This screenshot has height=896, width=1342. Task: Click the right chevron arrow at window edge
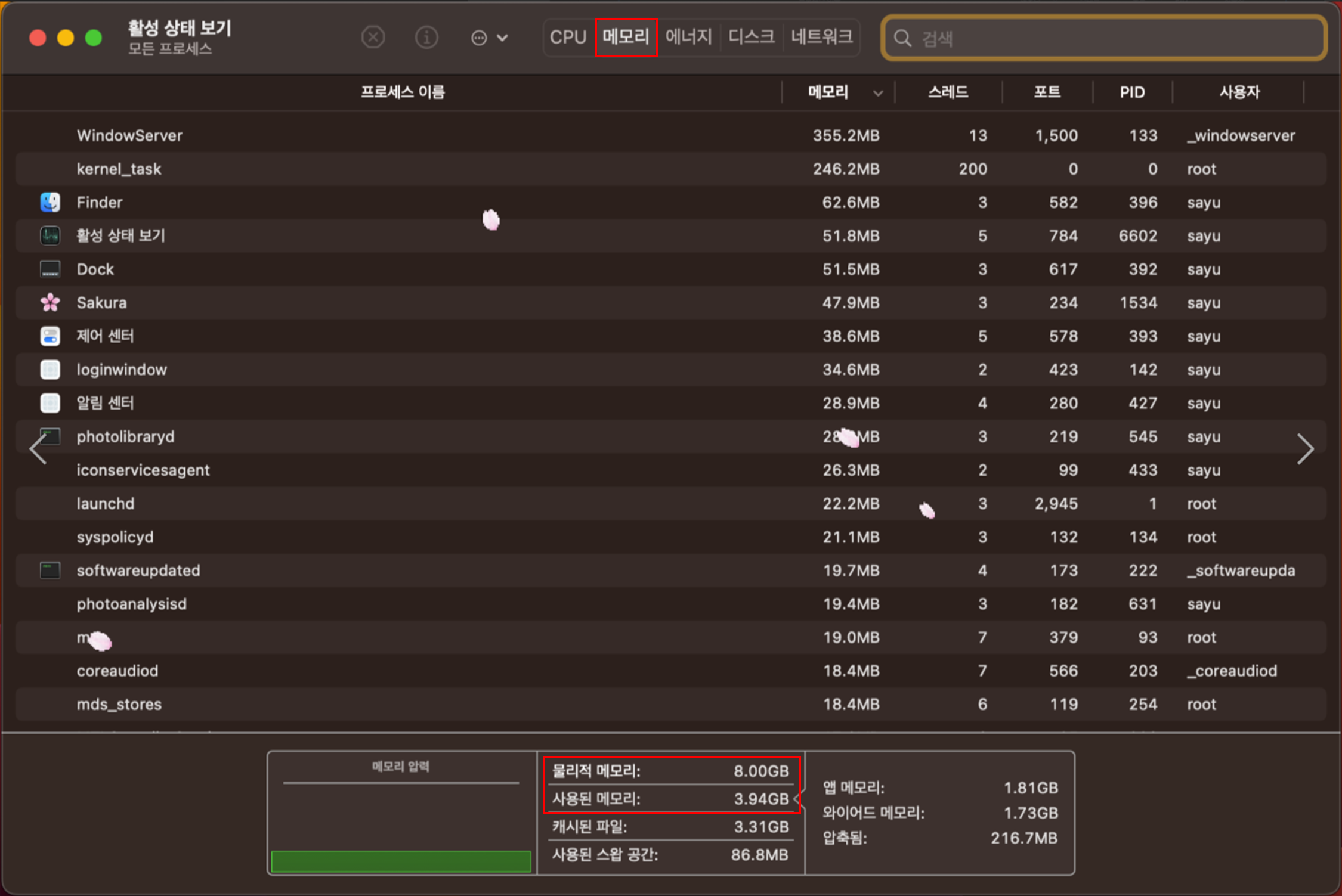(x=1304, y=449)
